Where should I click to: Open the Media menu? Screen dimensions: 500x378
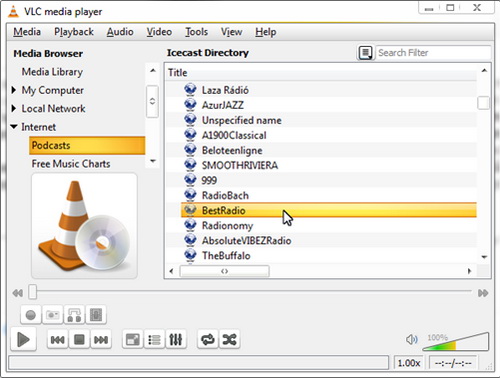click(27, 32)
